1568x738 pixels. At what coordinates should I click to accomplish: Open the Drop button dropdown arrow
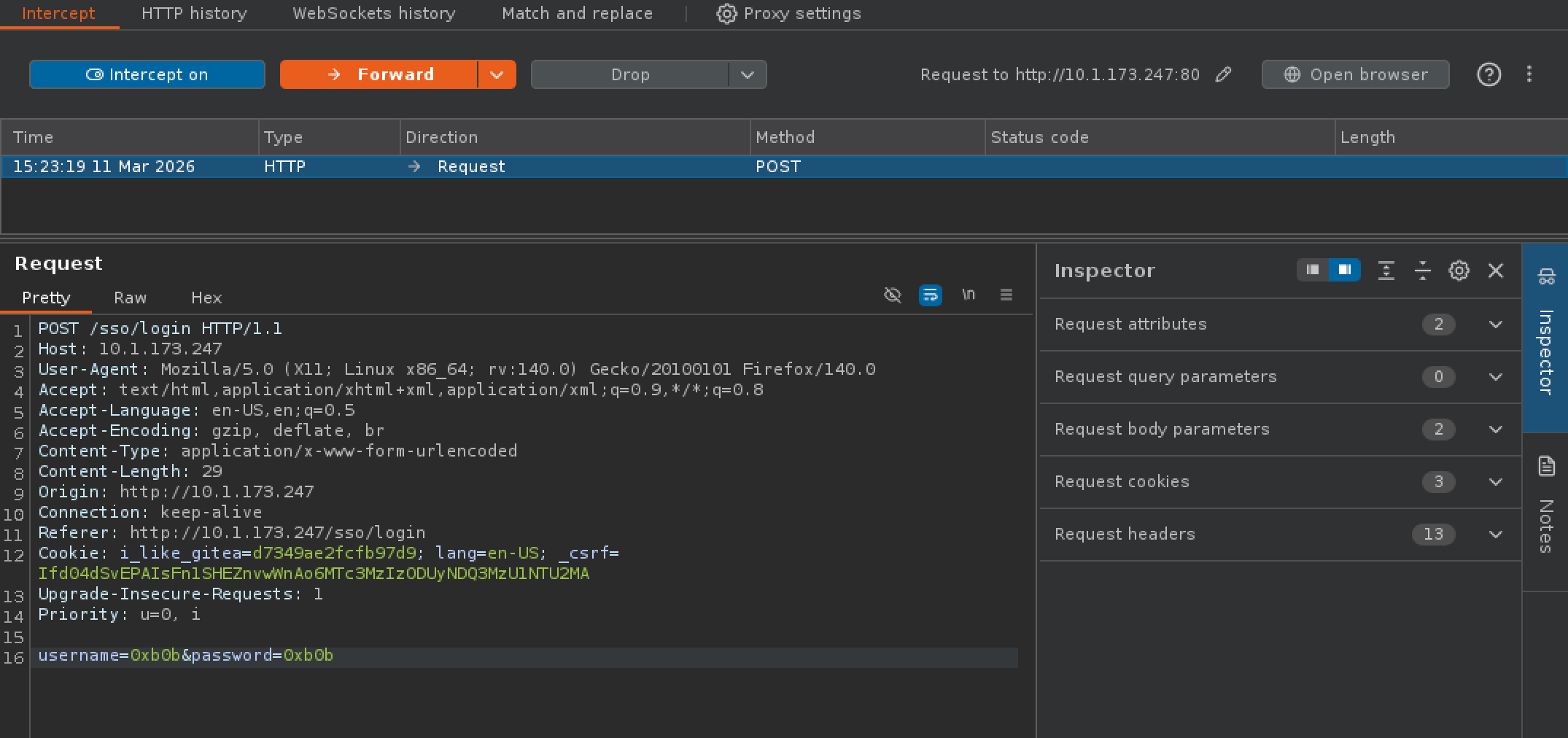pyautogui.click(x=747, y=74)
